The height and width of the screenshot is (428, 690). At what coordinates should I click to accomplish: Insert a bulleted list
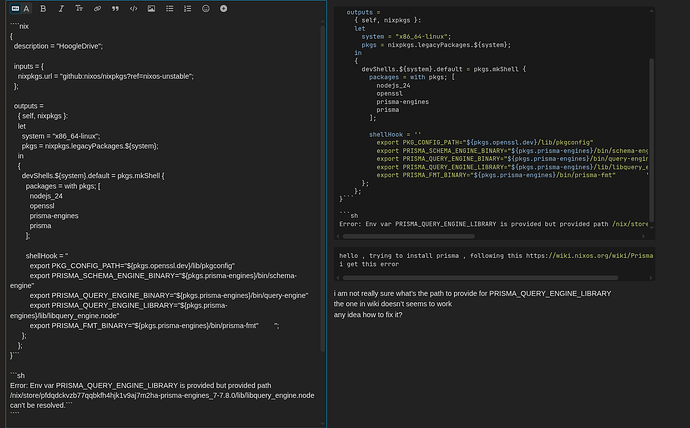(x=169, y=8)
